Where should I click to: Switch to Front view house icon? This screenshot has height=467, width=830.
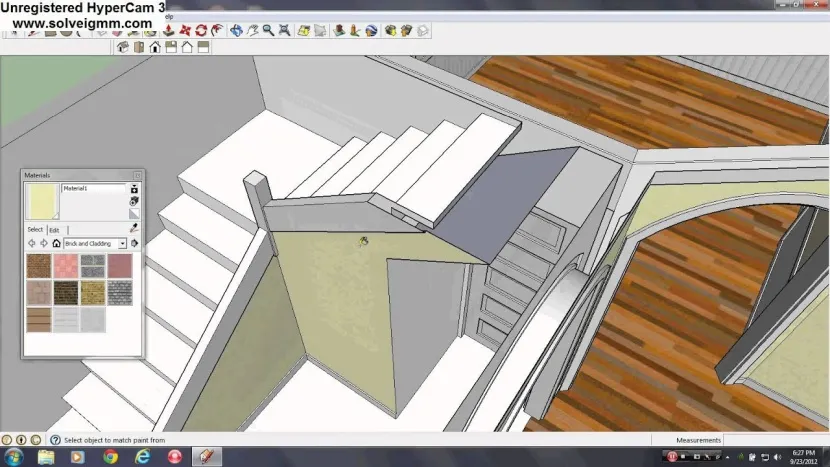pyautogui.click(x=155, y=47)
